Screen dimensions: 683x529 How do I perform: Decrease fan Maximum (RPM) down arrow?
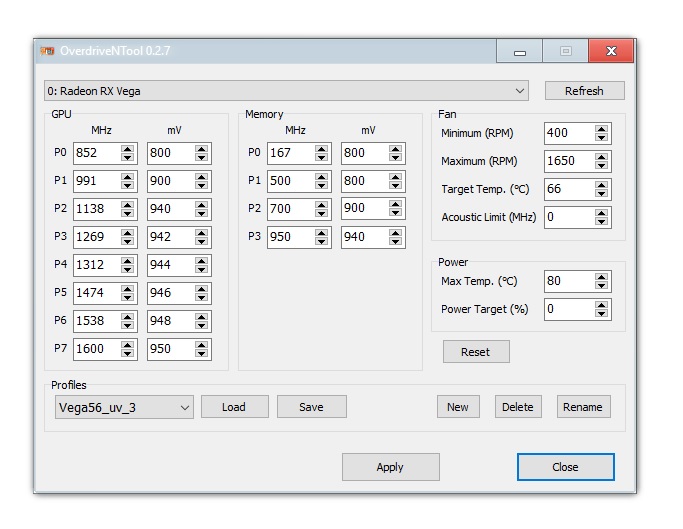(602, 166)
